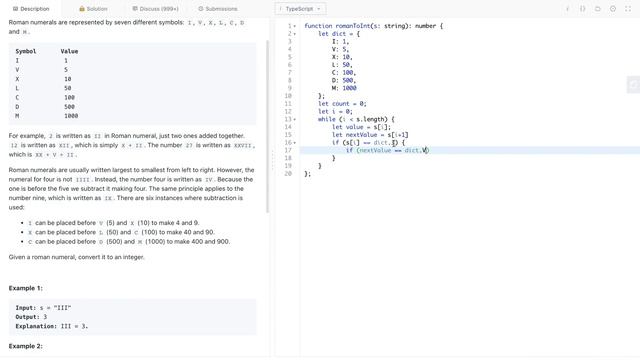Click the reset code icon

[x=598, y=9]
